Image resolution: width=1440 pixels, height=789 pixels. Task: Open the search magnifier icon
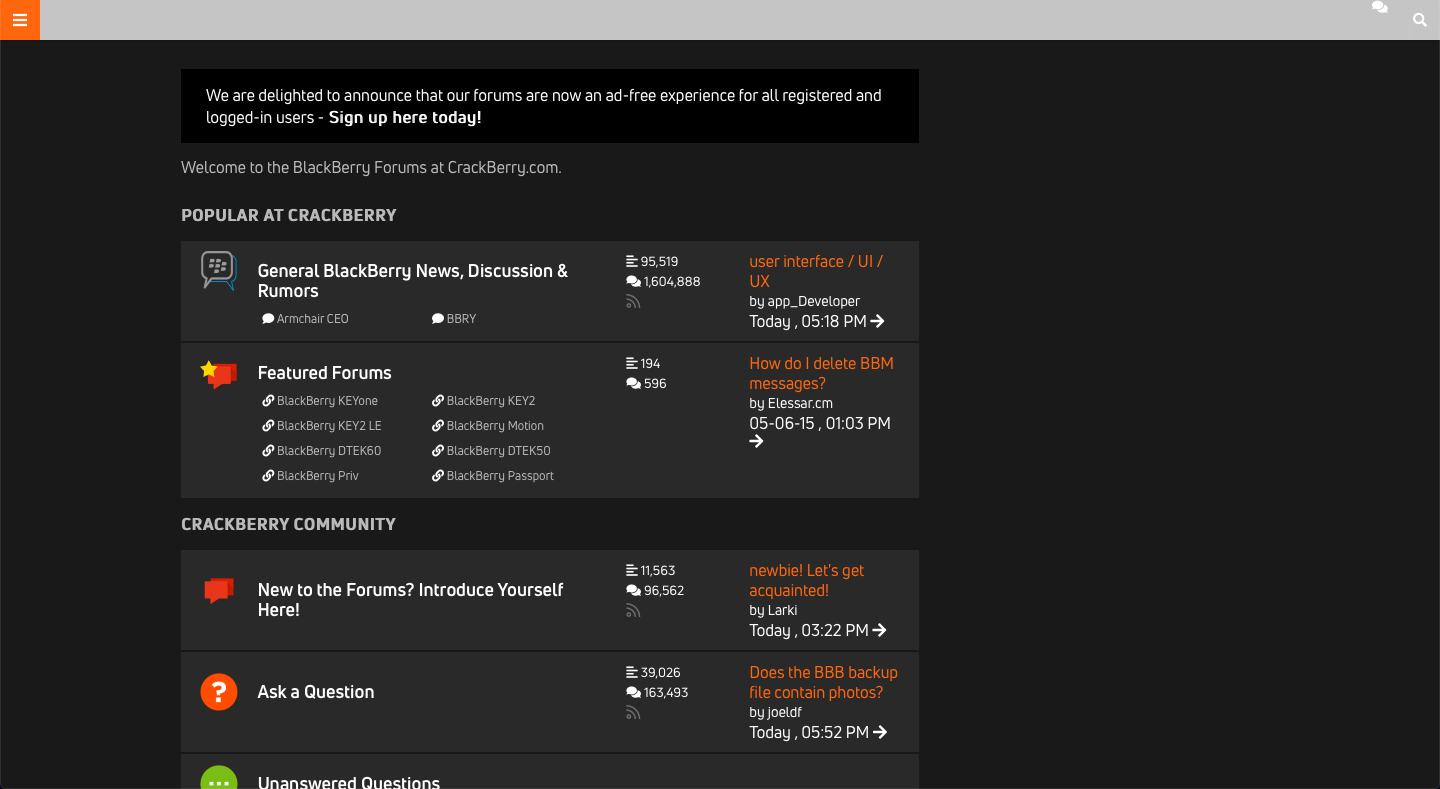[x=1419, y=20]
